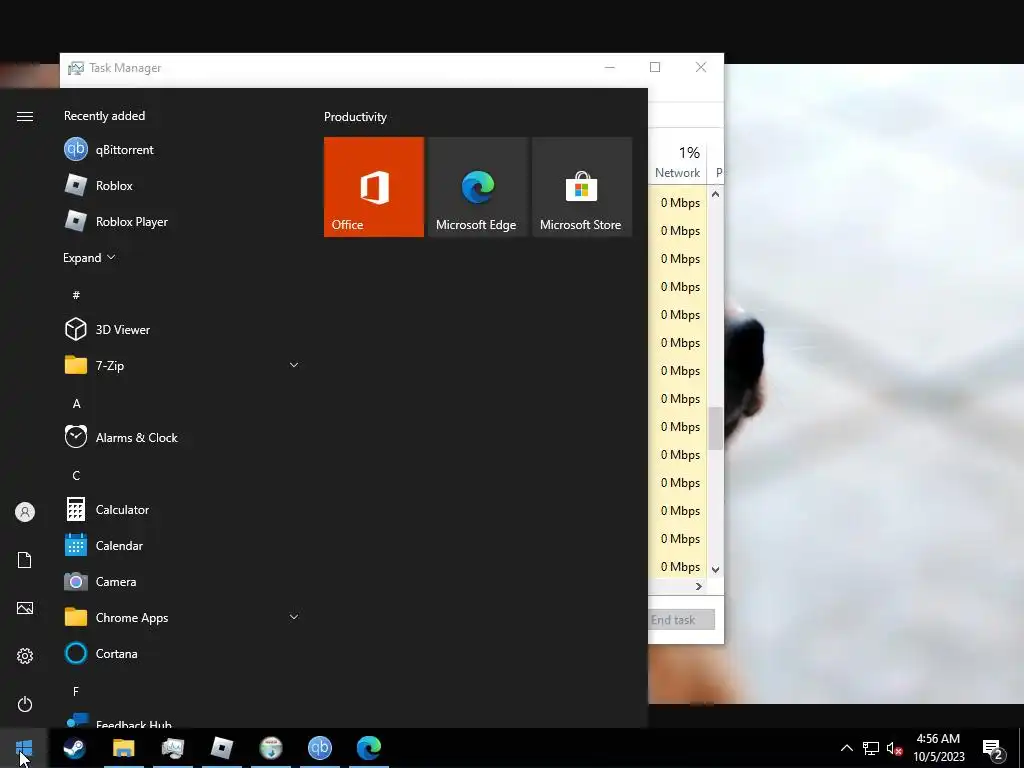The width and height of the screenshot is (1024, 768).
Task: Launch Calculator from the app list
Action: click(183, 509)
